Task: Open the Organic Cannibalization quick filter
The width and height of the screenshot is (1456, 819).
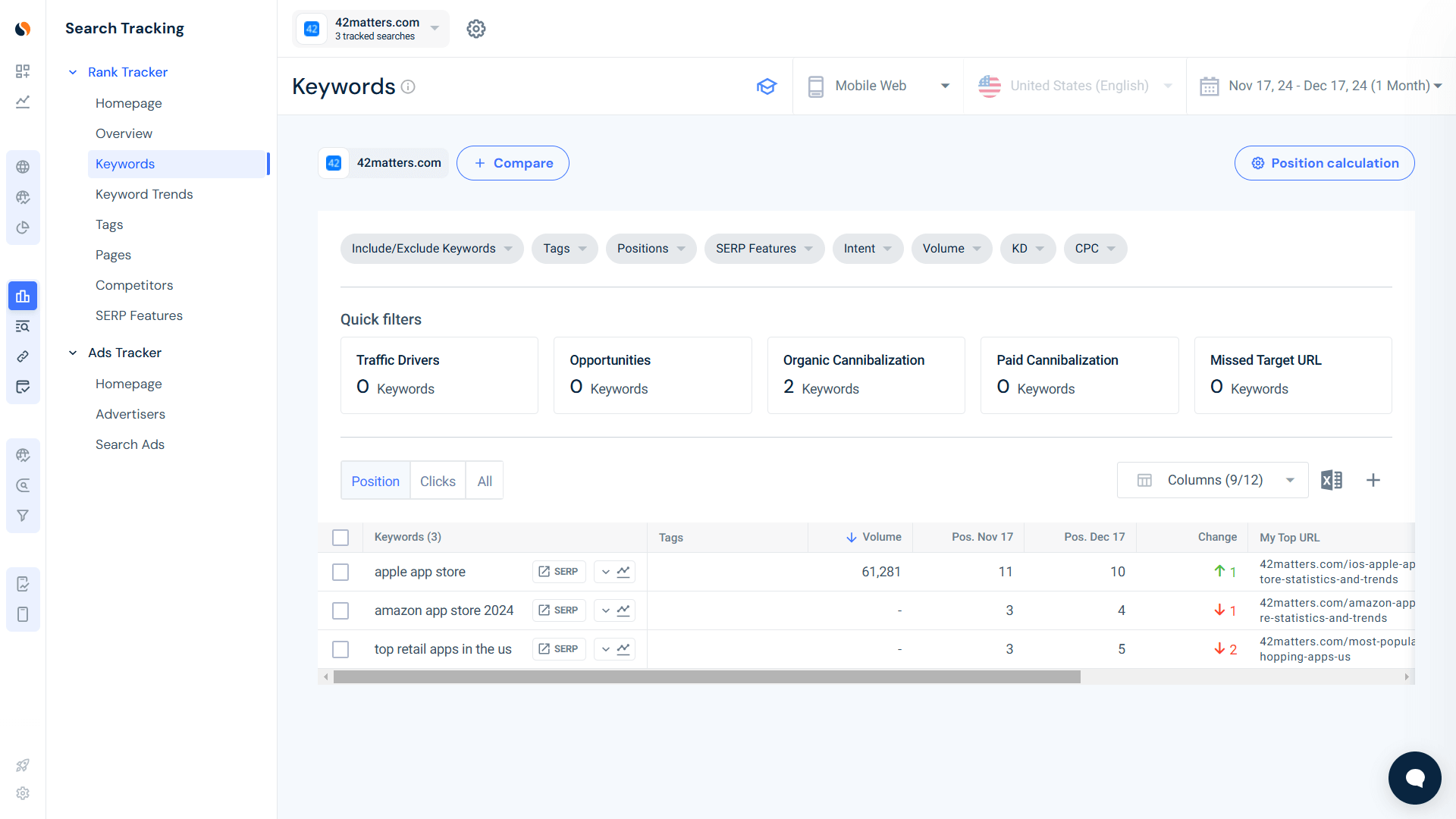Action: pyautogui.click(x=865, y=375)
